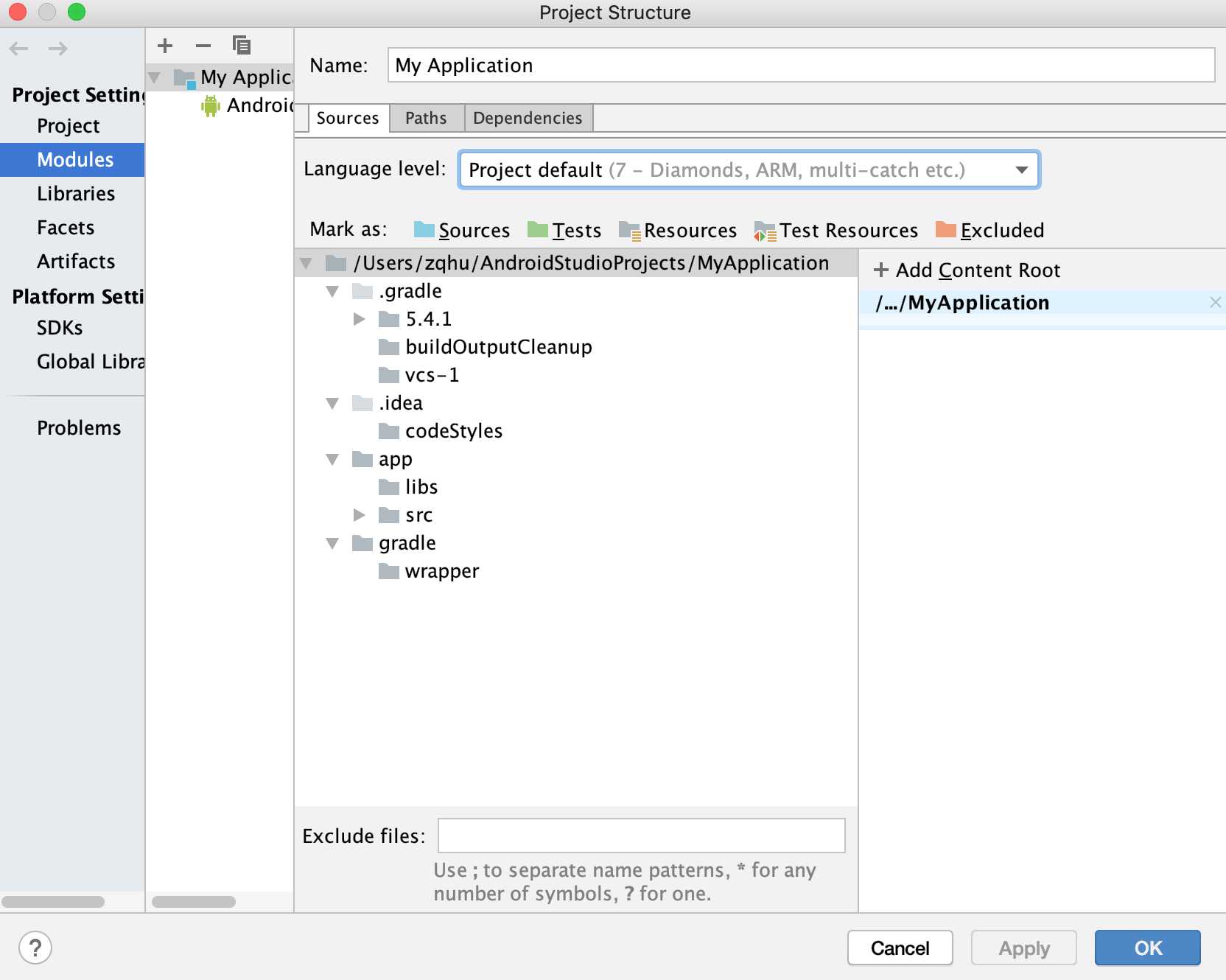Click the sidebar horizontal scrollbar

[x=53, y=902]
